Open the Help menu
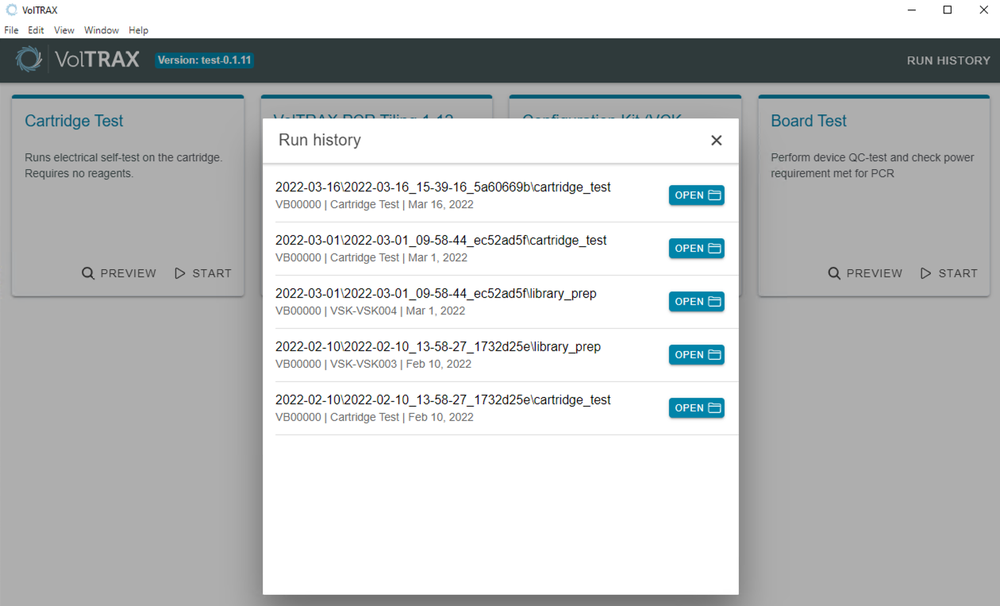This screenshot has width=1000, height=606. point(138,30)
